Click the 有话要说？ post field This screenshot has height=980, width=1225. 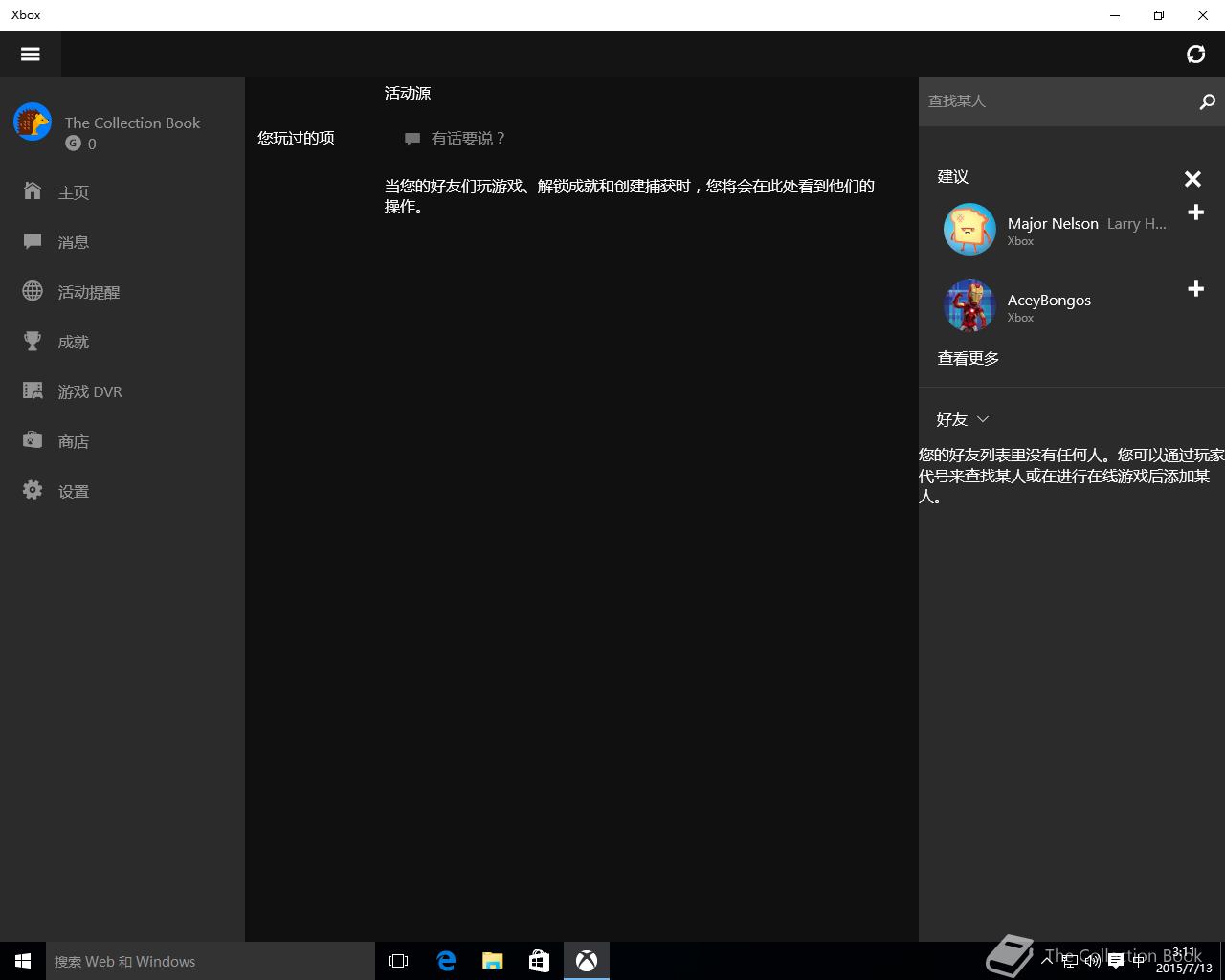pyautogui.click(x=469, y=139)
